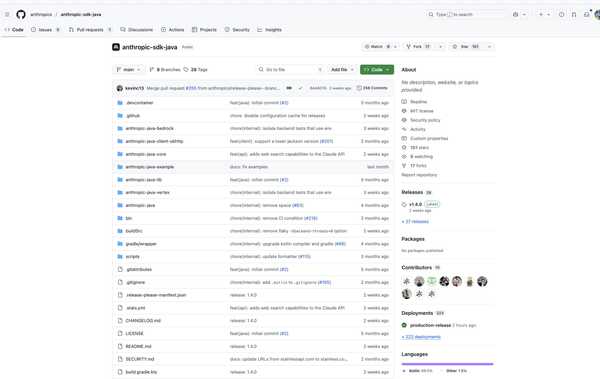Switch to the Actions tab
600x379 pixels.
click(x=173, y=29)
